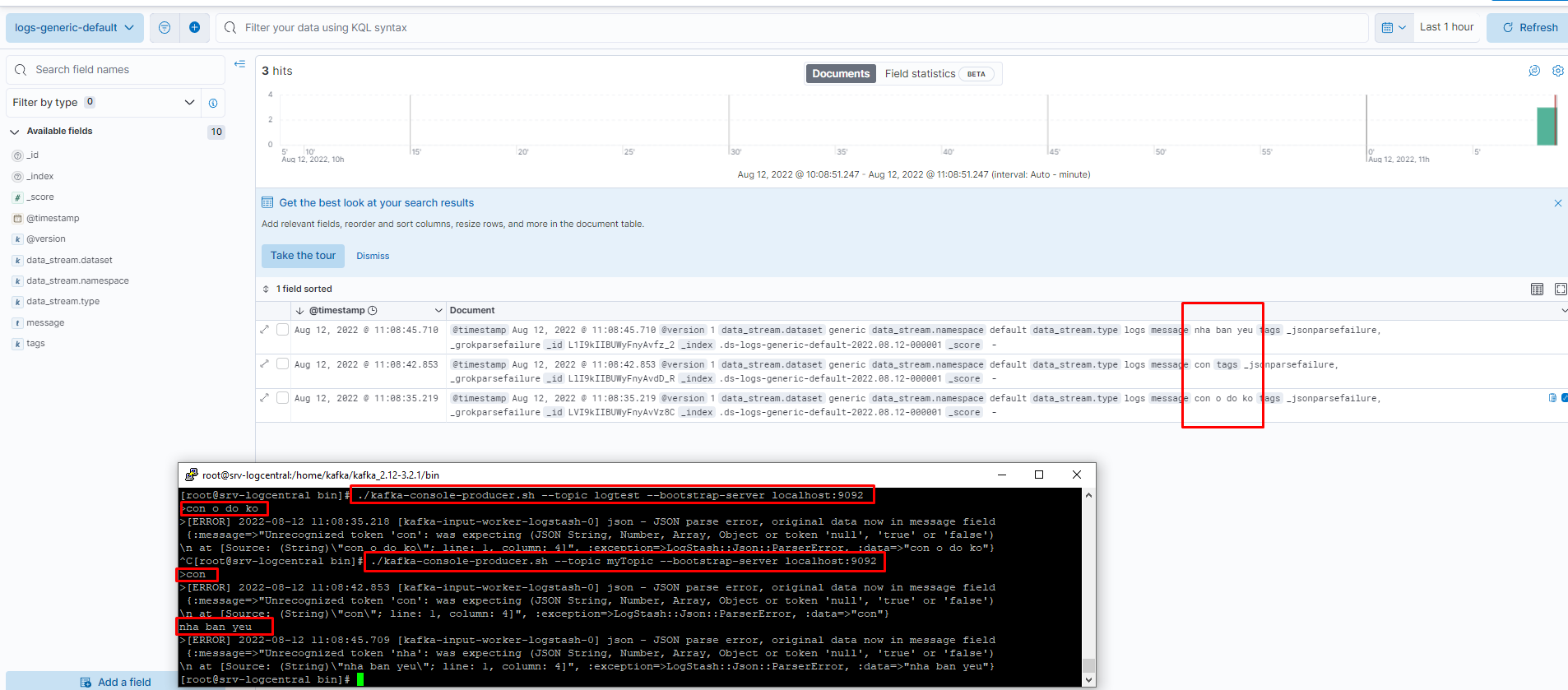Open chart options gear icon
The height and width of the screenshot is (690, 1568).
(1558, 71)
